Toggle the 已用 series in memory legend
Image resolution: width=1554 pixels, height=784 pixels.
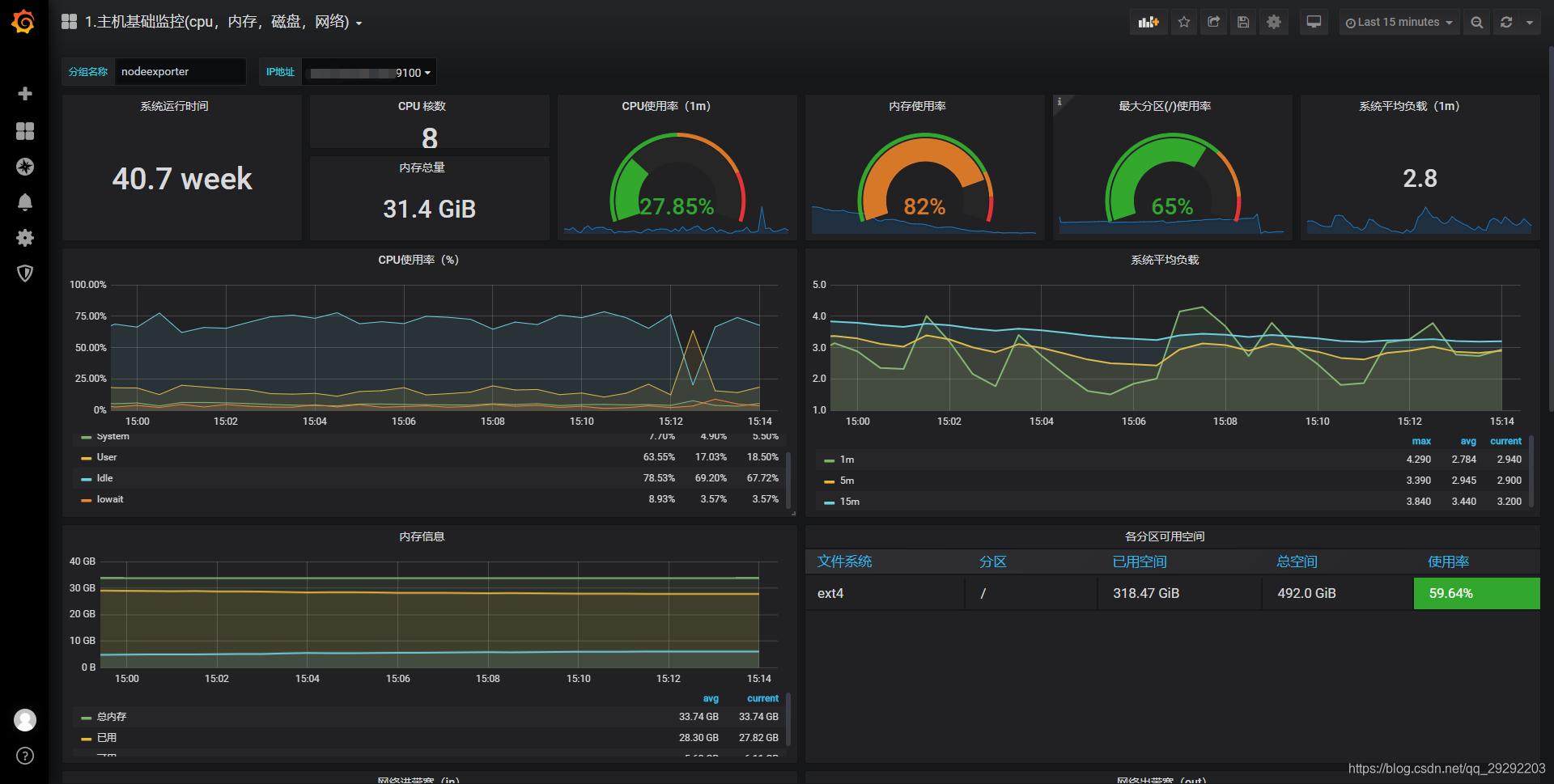(x=107, y=738)
